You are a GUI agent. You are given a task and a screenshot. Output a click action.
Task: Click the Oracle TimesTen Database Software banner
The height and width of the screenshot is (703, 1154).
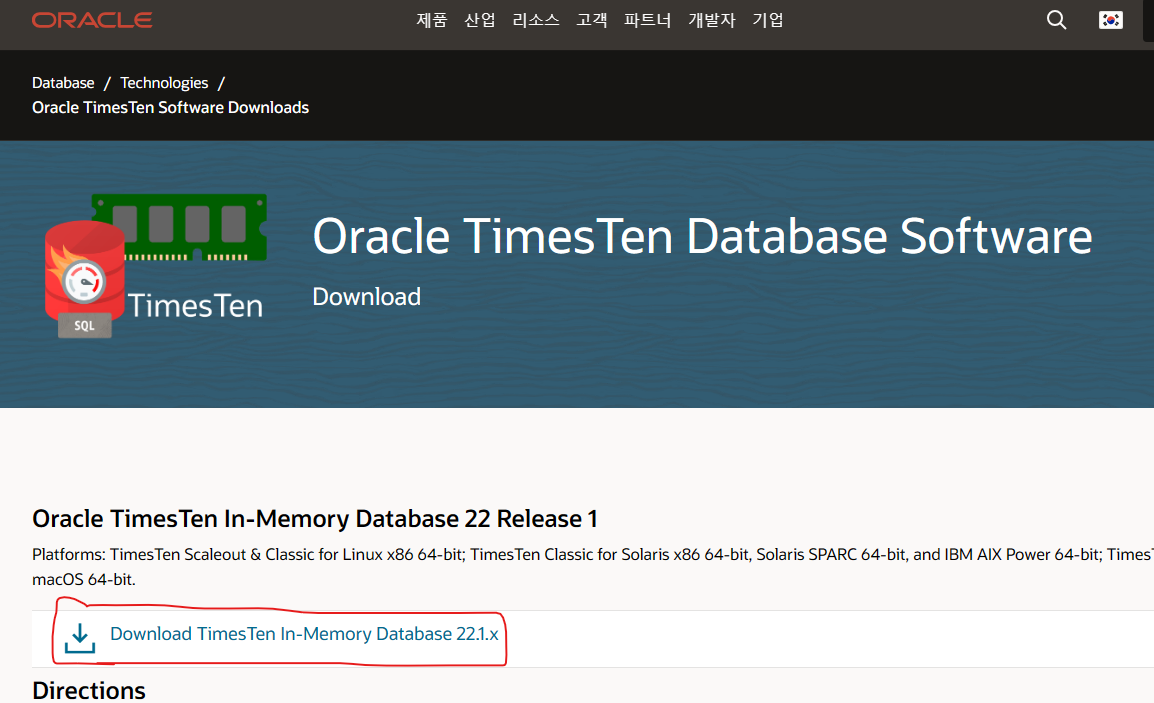pos(702,236)
